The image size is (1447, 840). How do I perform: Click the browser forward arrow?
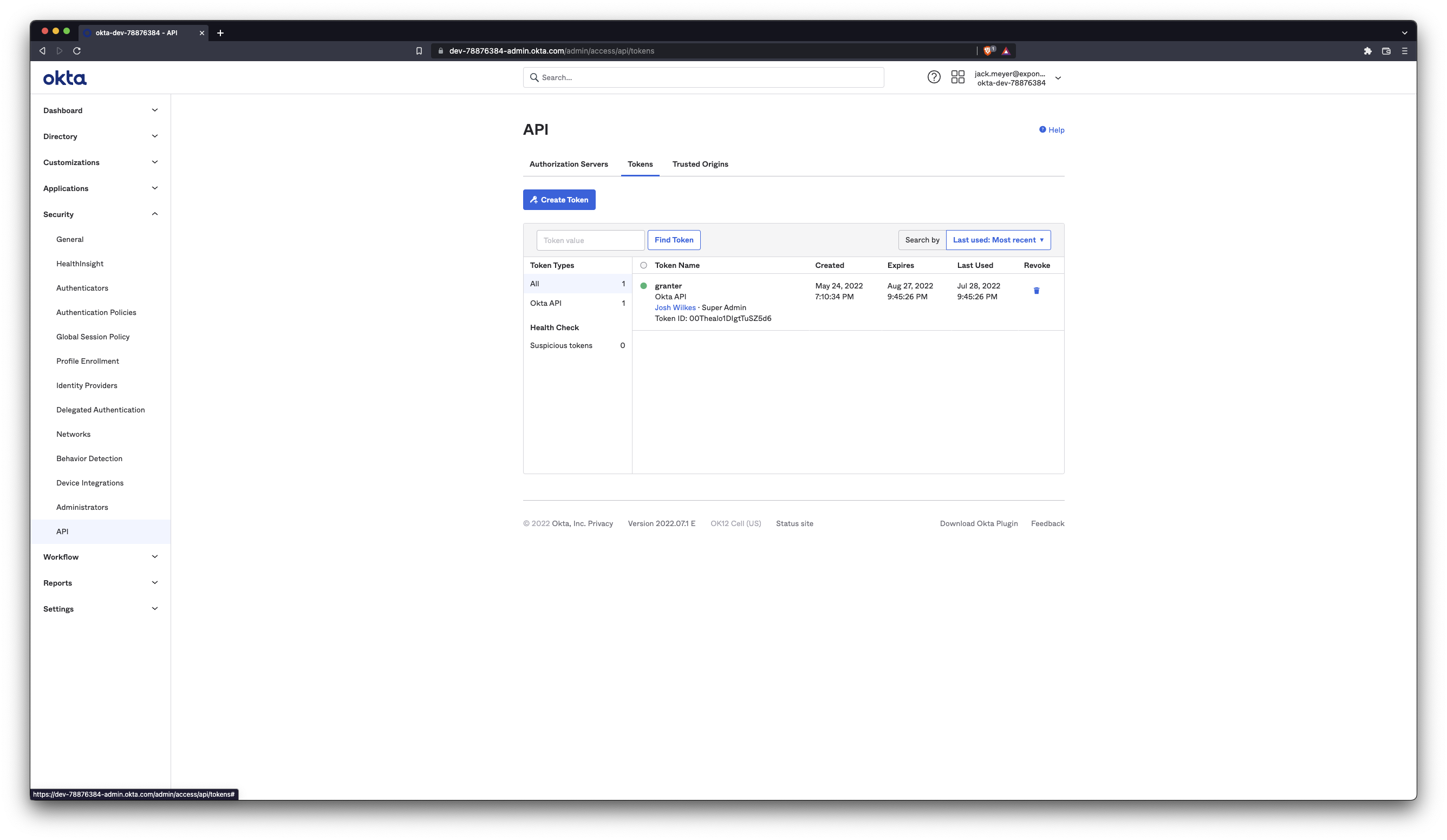point(60,51)
